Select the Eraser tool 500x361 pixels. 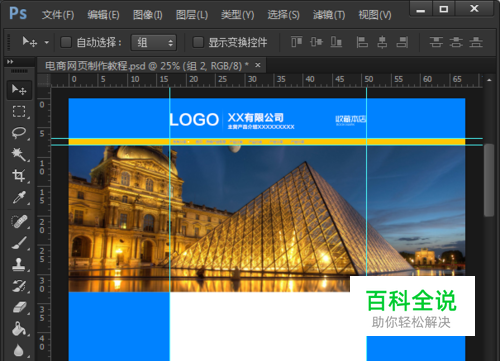click(x=19, y=307)
